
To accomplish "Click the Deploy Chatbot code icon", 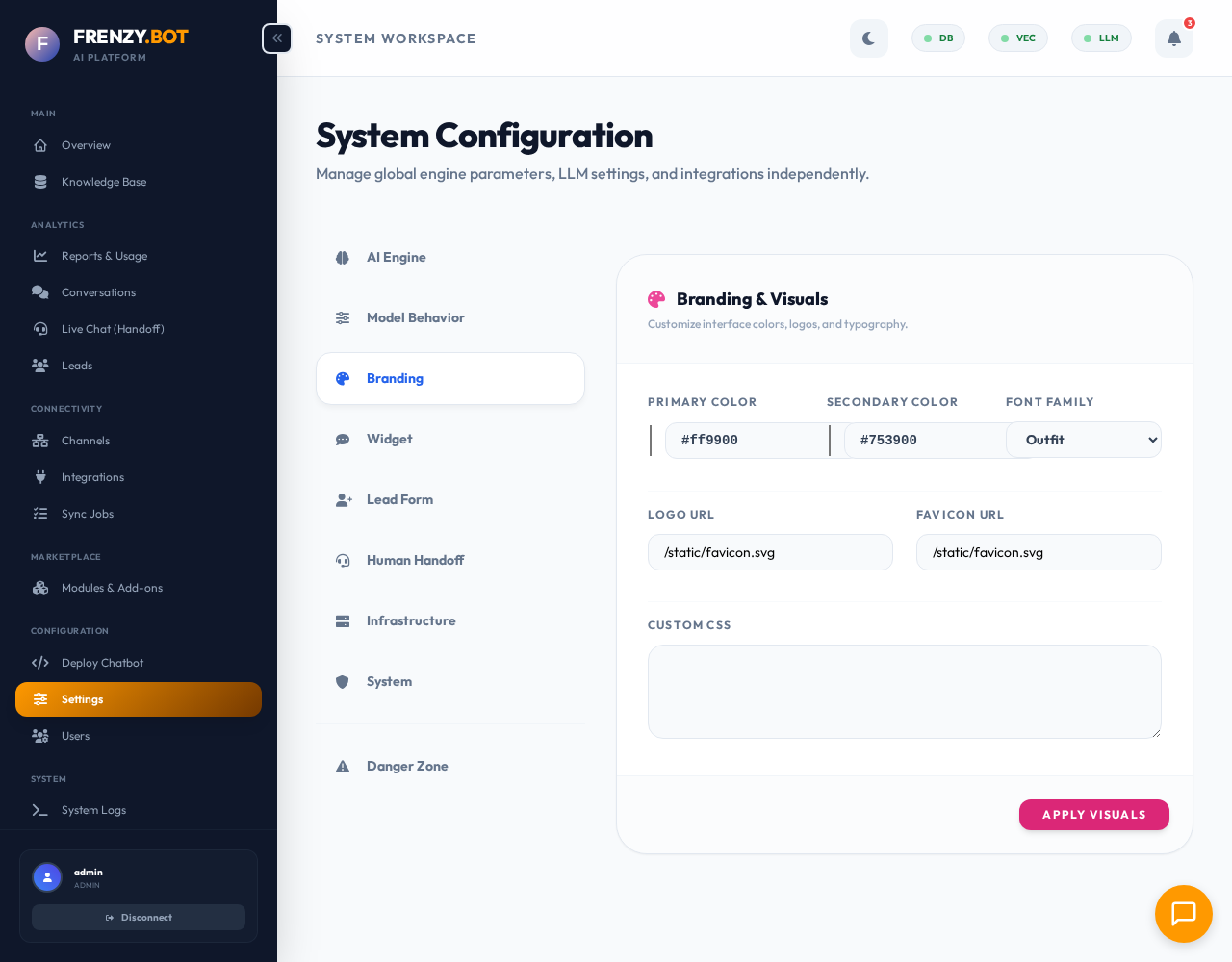I will tap(40, 663).
